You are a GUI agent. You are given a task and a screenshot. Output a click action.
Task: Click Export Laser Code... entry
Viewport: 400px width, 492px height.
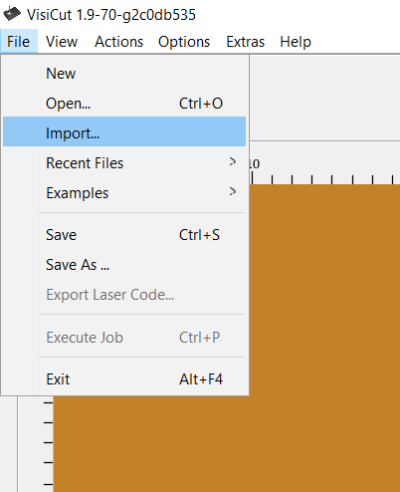click(124, 295)
